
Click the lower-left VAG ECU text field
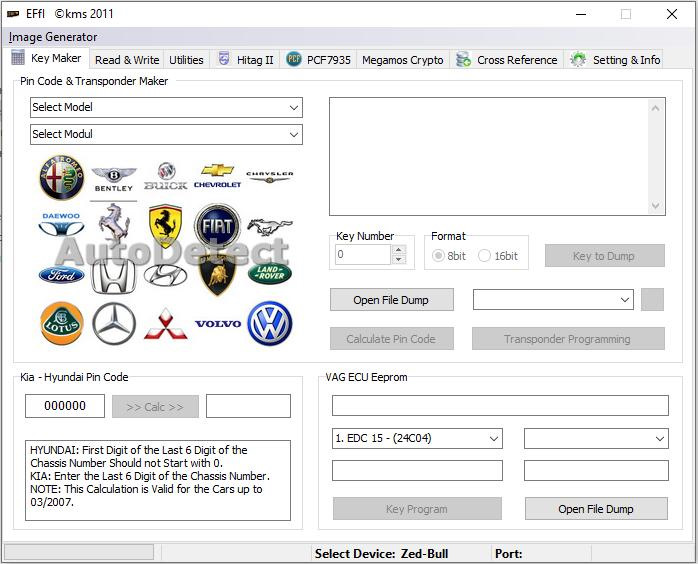[x=417, y=471]
